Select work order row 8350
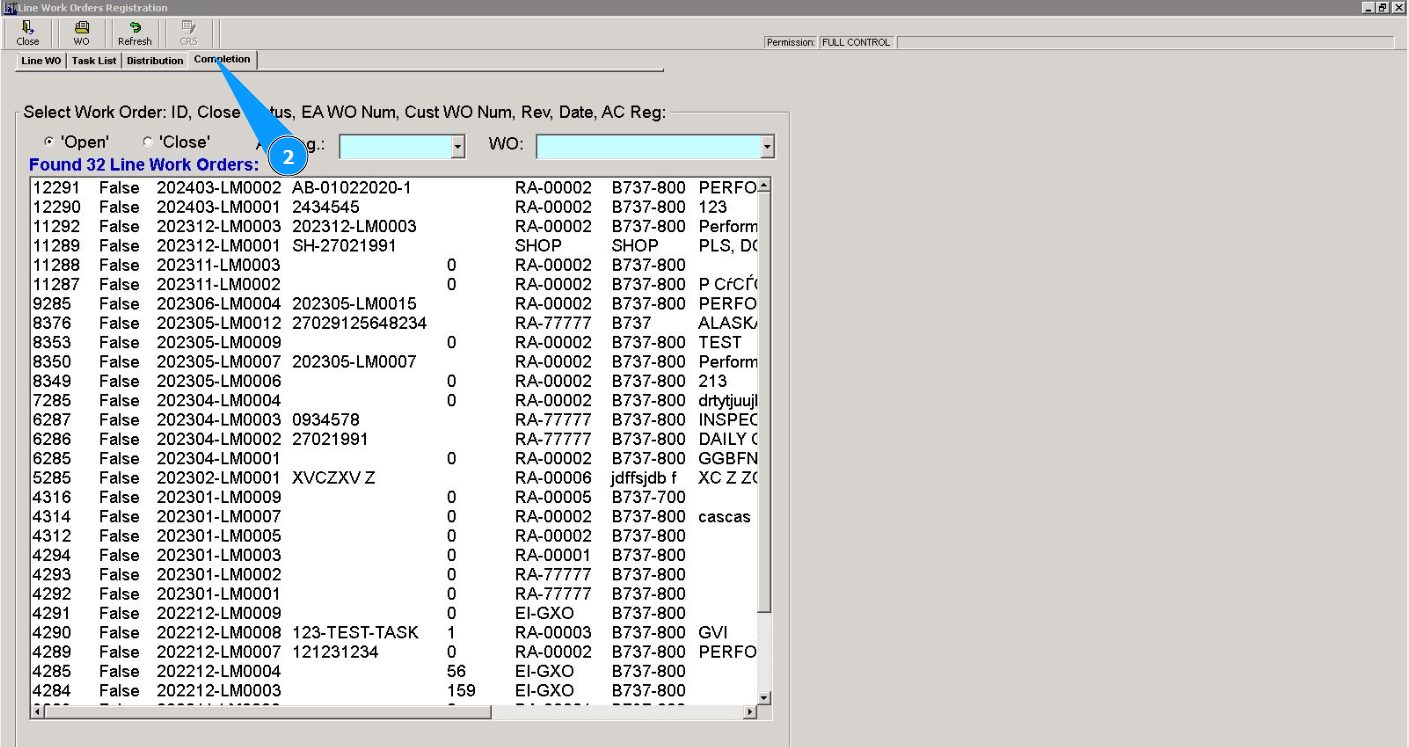This screenshot has height=747, width=1409. pyautogui.click(x=394, y=362)
